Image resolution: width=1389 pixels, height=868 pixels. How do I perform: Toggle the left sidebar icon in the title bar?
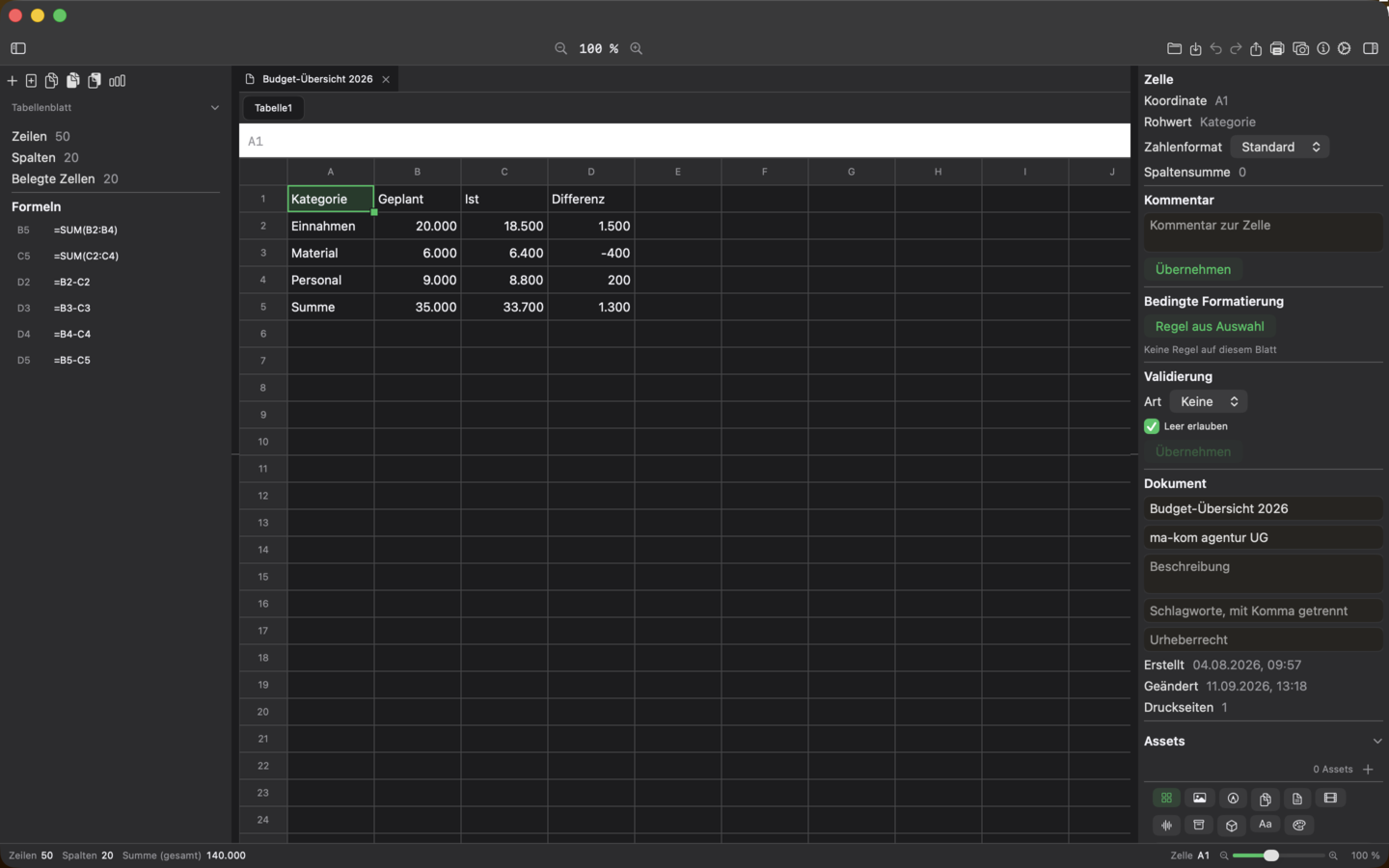(18, 48)
